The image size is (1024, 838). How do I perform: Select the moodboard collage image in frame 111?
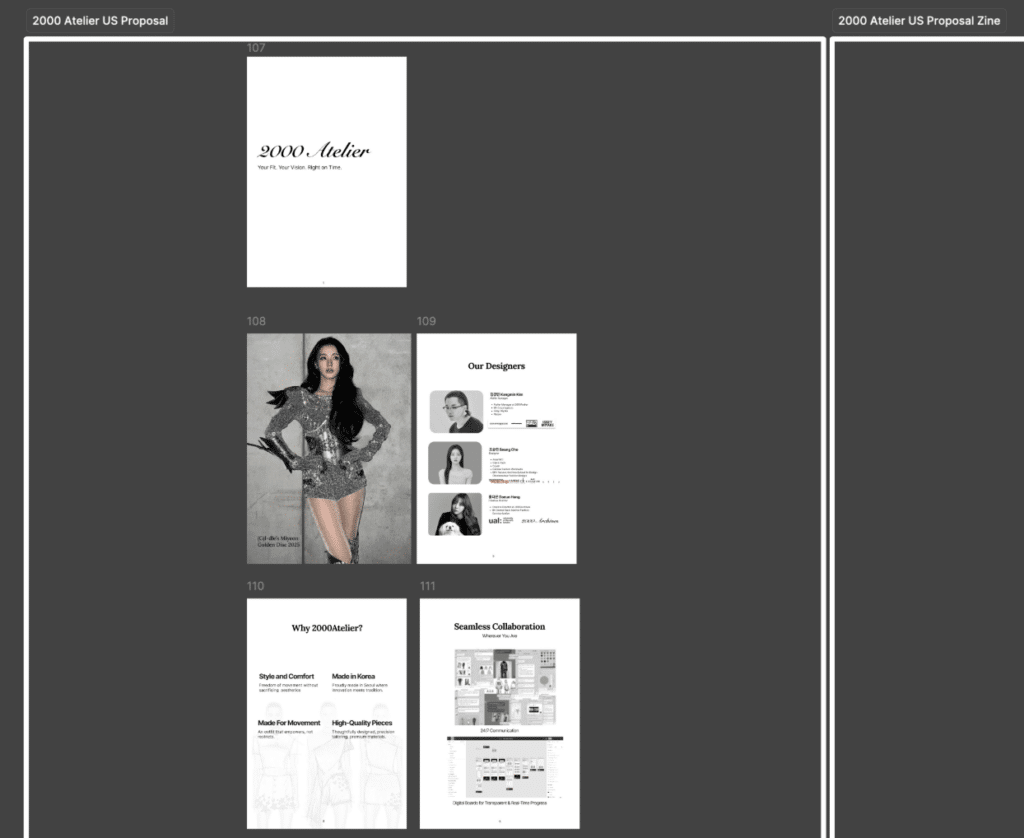click(x=505, y=687)
